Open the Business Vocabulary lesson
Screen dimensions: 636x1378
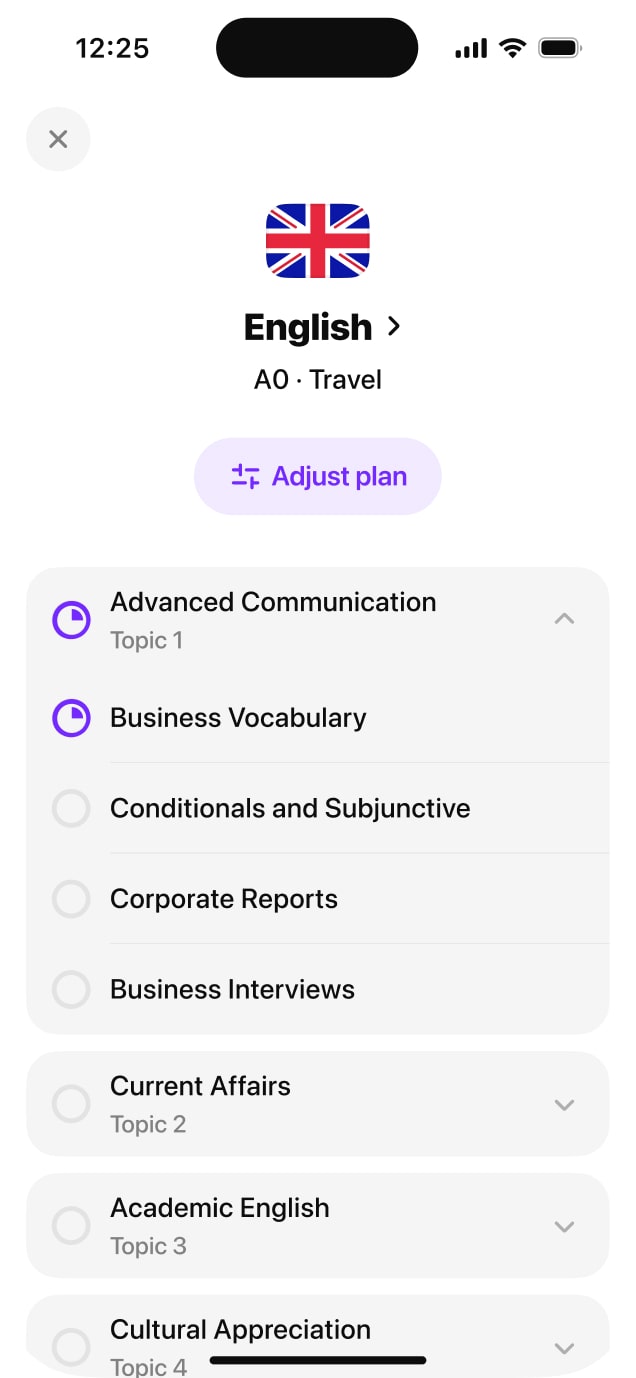(x=238, y=718)
